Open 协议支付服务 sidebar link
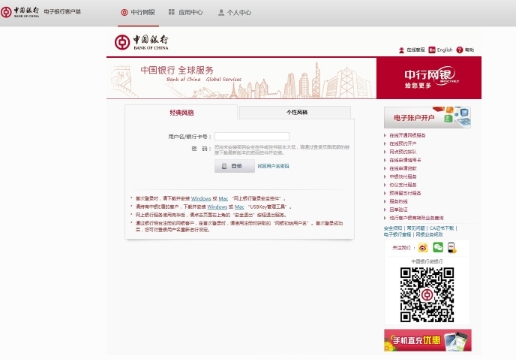516x360 pixels. 403,185
